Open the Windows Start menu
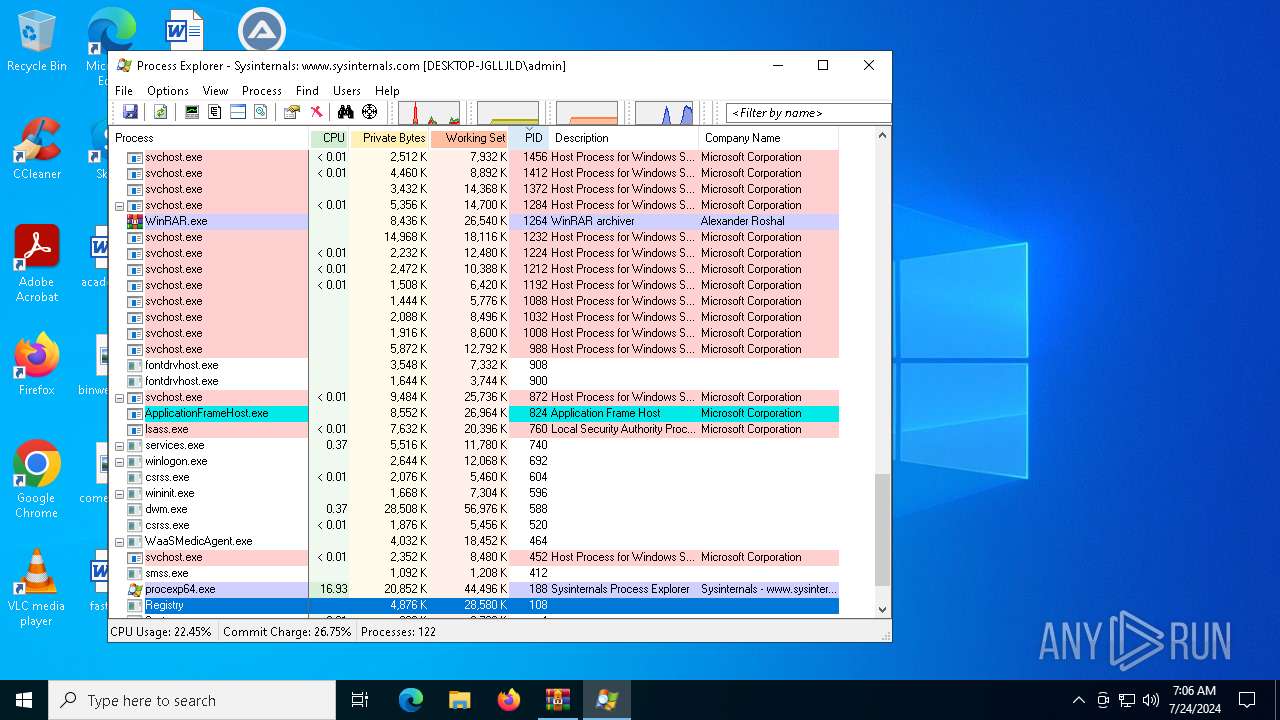1280x720 pixels. tap(24, 700)
